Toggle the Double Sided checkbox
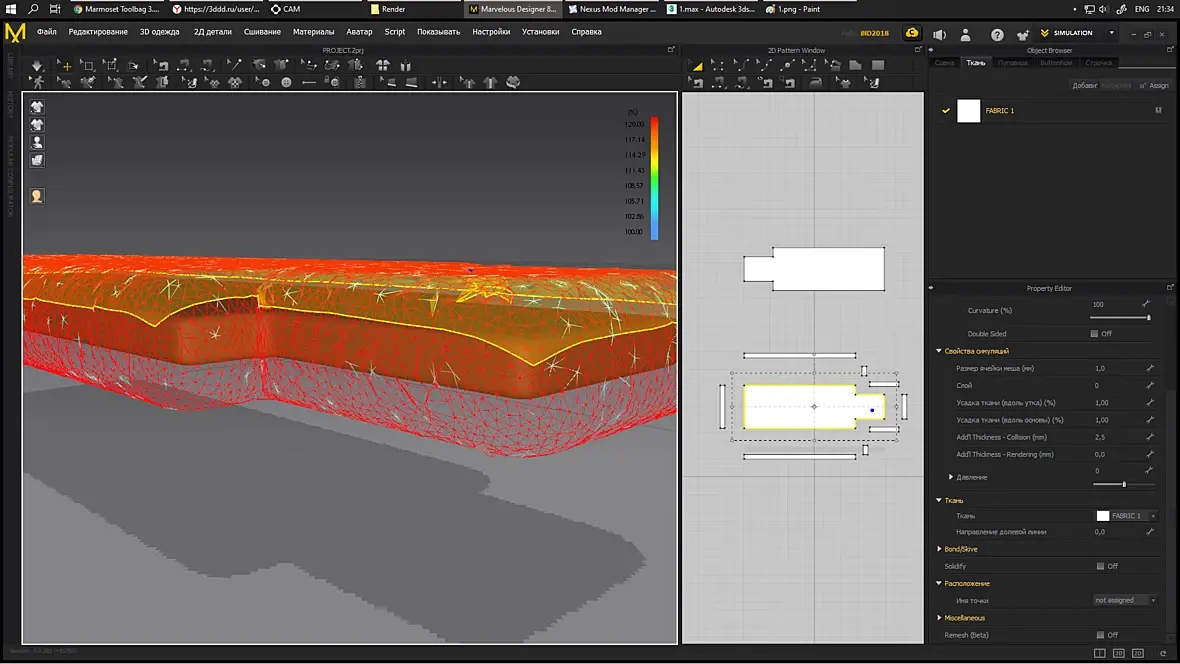 pyautogui.click(x=1095, y=334)
